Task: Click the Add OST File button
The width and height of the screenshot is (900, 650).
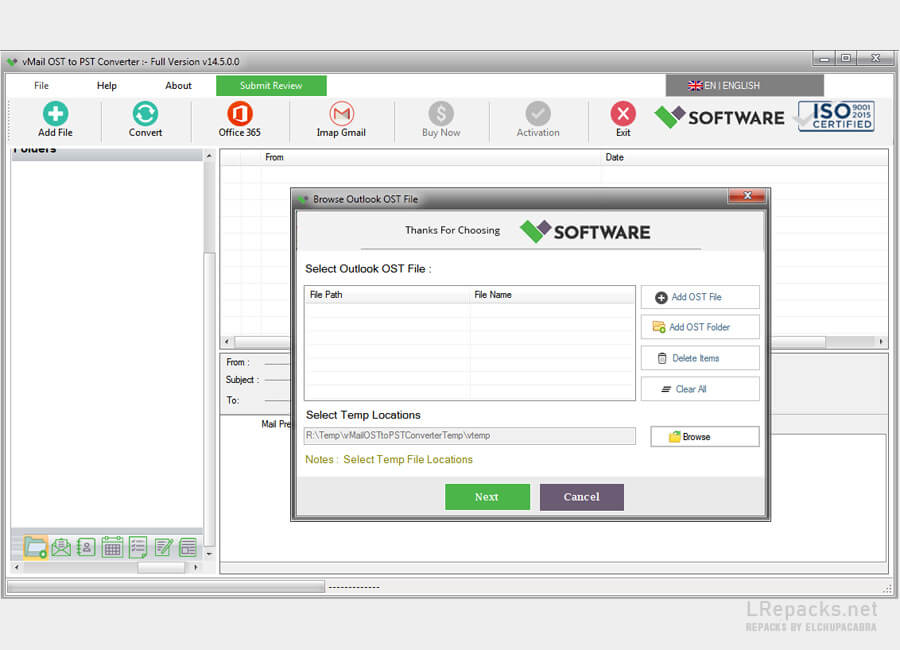Action: (x=700, y=297)
